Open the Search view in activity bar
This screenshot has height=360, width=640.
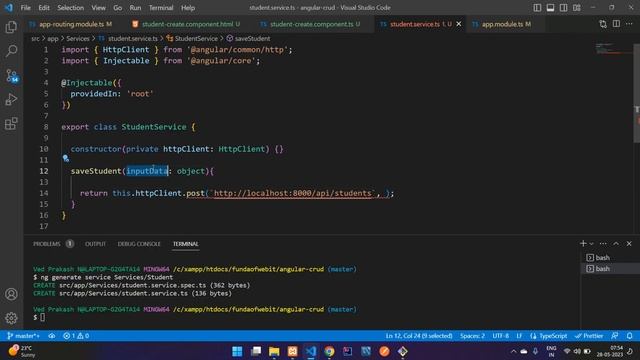point(11,51)
